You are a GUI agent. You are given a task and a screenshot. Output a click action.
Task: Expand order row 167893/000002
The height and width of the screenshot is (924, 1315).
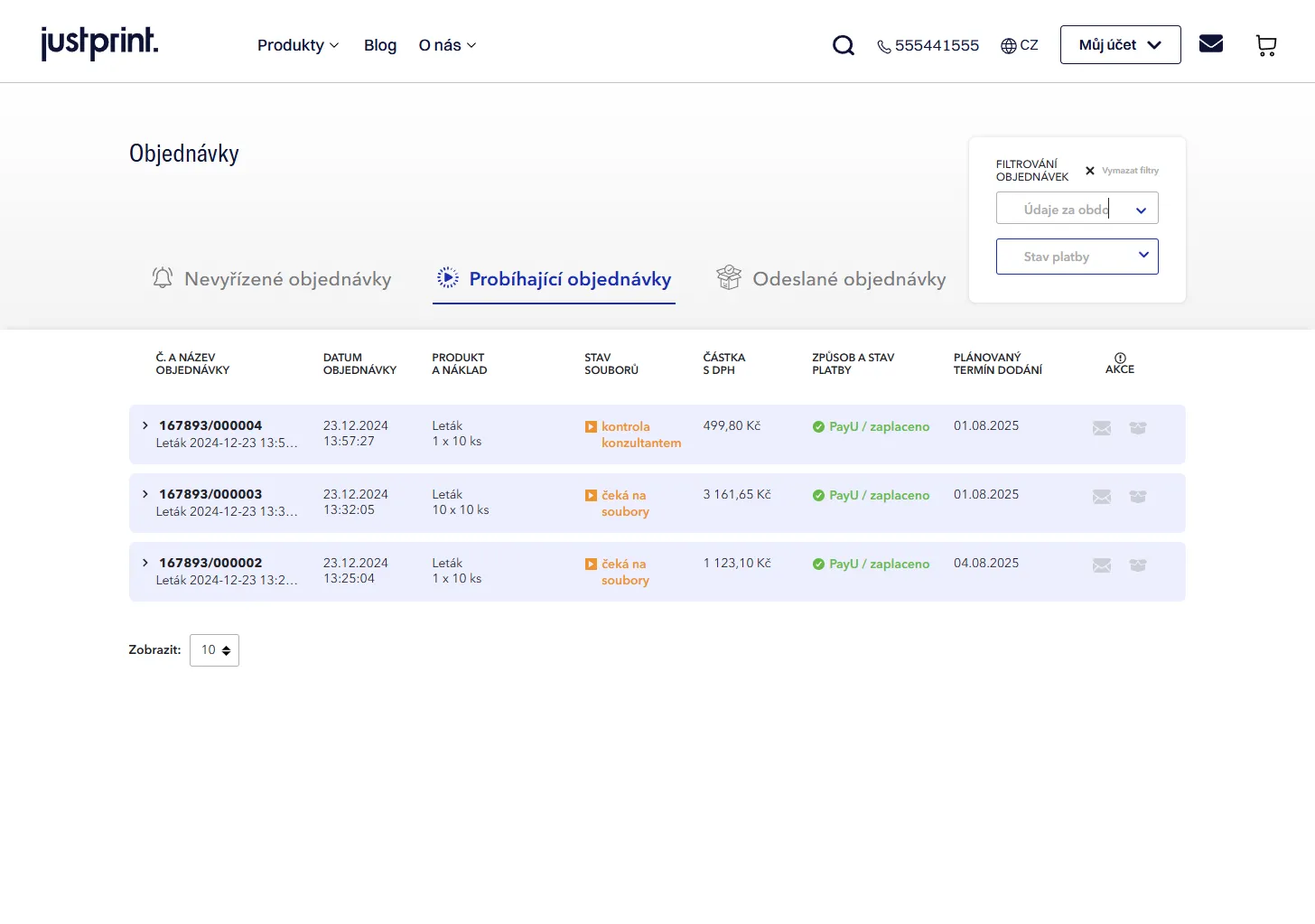(x=145, y=563)
